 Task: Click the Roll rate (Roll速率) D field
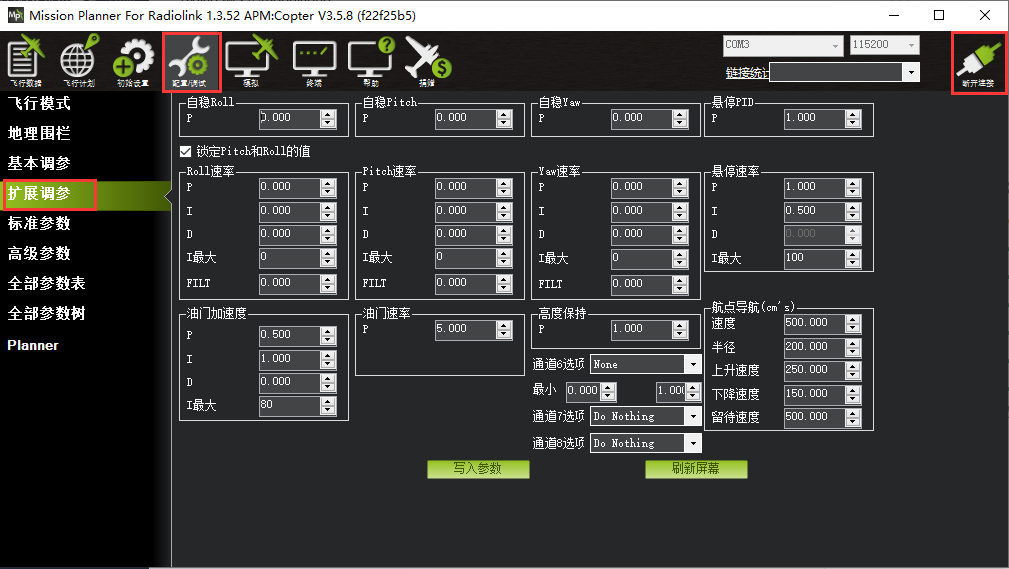(x=289, y=234)
